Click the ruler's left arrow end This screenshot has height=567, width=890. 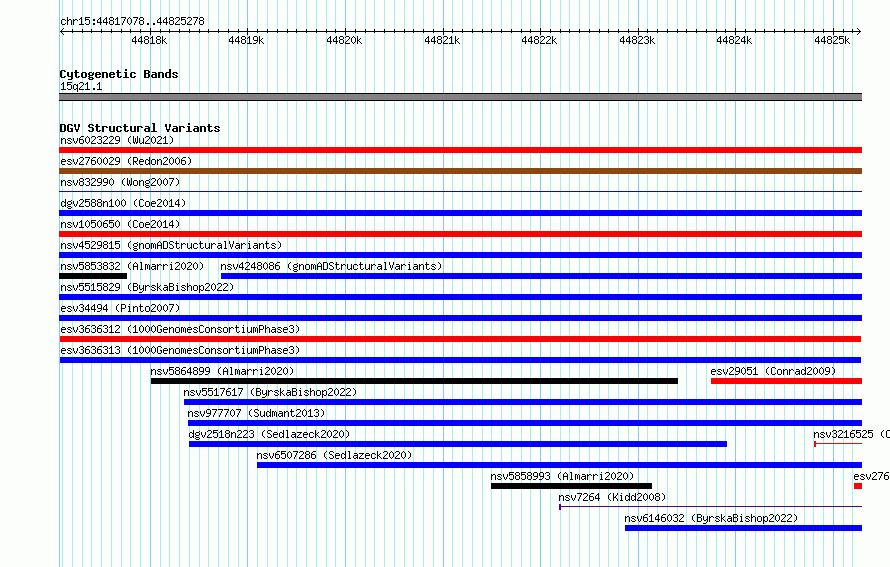coord(62,31)
